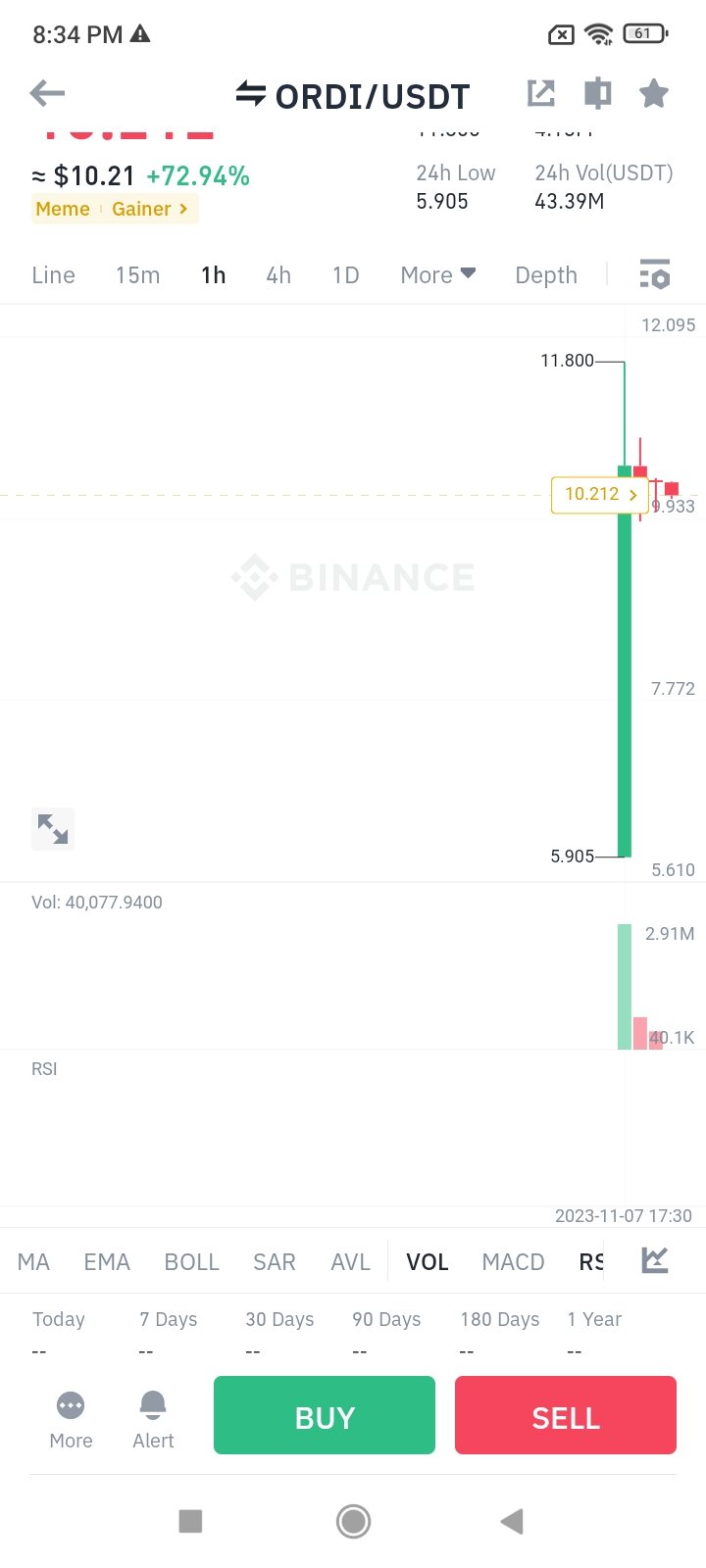Open indicator settings chart icon
This screenshot has width=706, height=1568.
(x=655, y=1260)
